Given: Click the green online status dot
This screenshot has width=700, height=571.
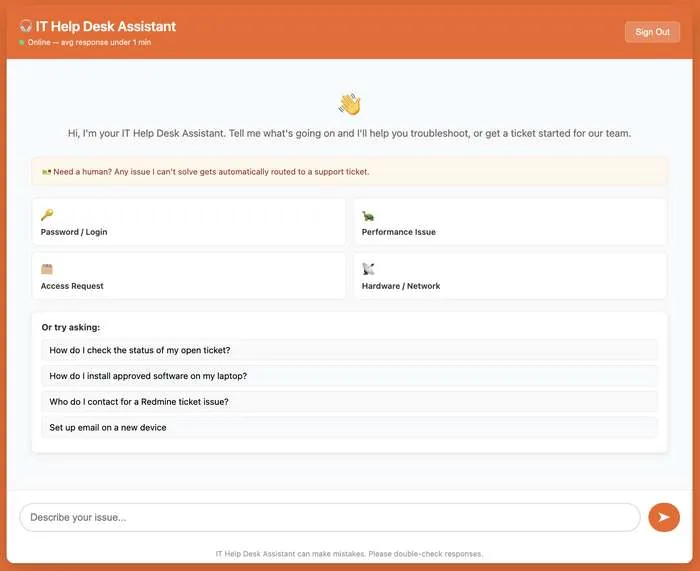Looking at the screenshot, I should tap(21, 42).
